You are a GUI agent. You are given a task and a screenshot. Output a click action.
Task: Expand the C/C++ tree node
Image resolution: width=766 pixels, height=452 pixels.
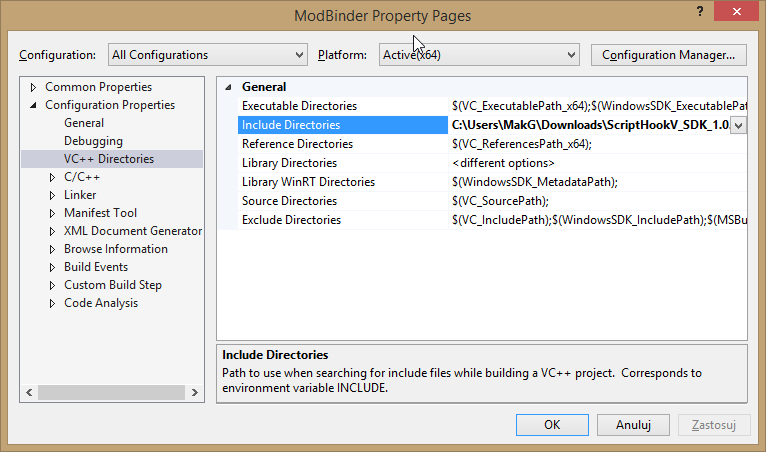[53, 177]
